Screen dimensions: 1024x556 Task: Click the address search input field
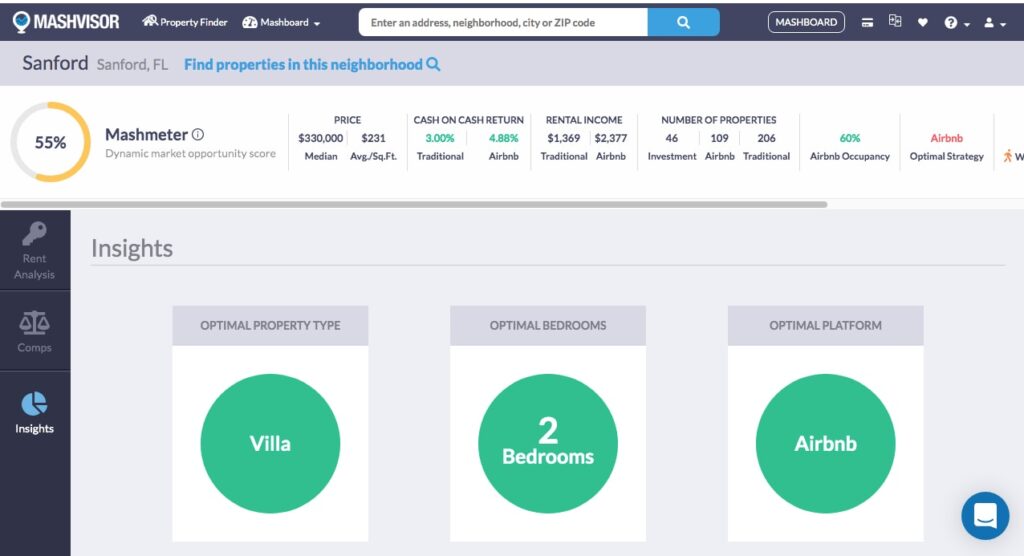(x=503, y=22)
